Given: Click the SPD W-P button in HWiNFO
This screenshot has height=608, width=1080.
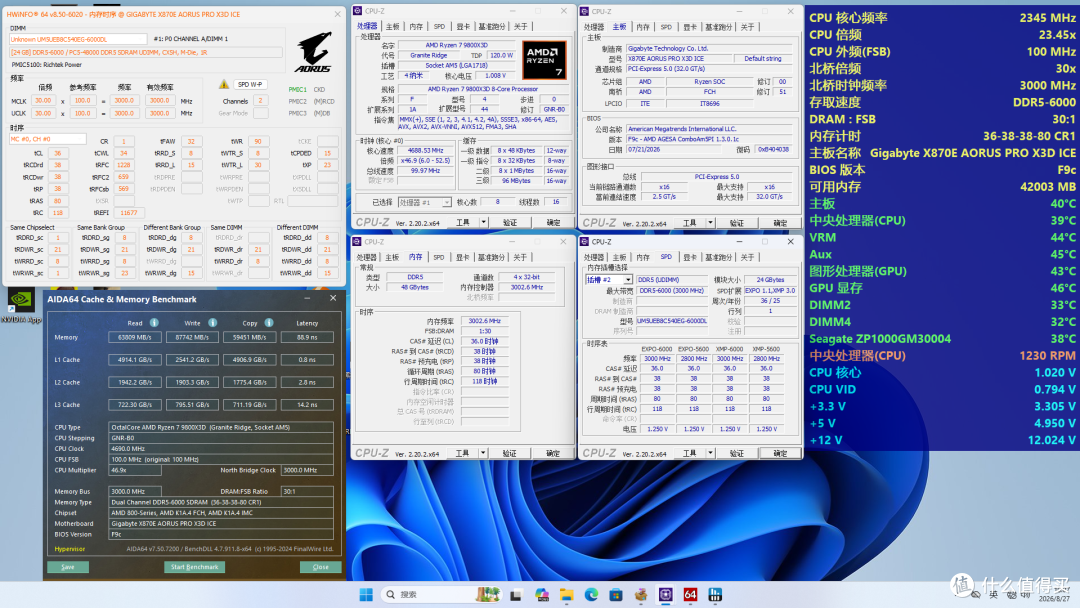Looking at the screenshot, I should [250, 84].
